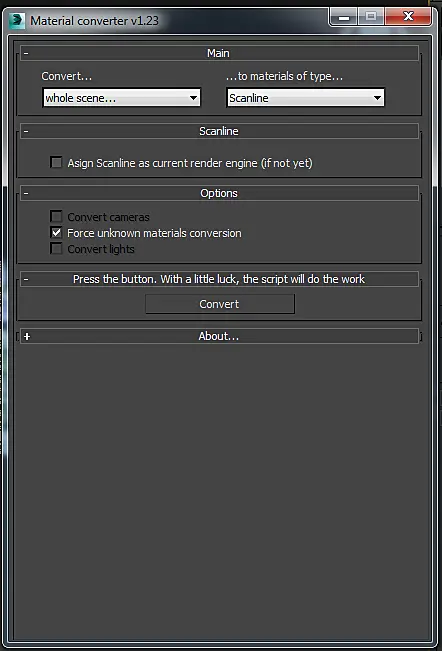This screenshot has width=442, height=651.
Task: Enable Convert cameras option
Action: [x=56, y=216]
